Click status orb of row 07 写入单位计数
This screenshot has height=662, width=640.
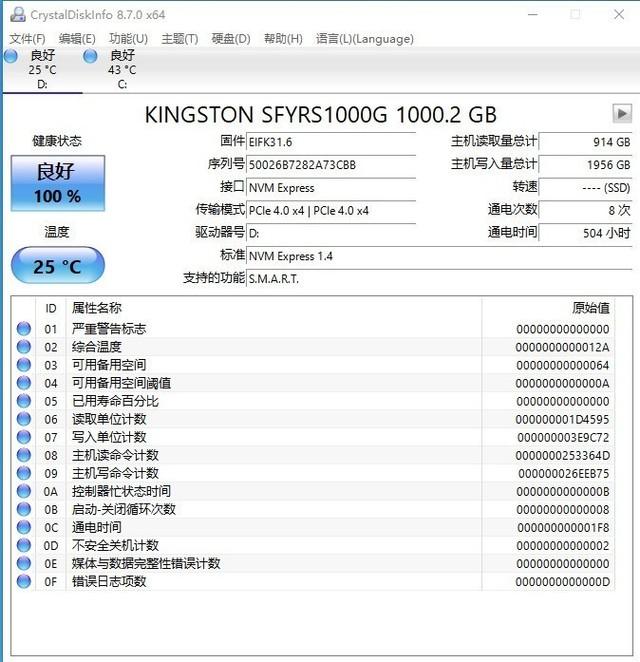pyautogui.click(x=24, y=437)
